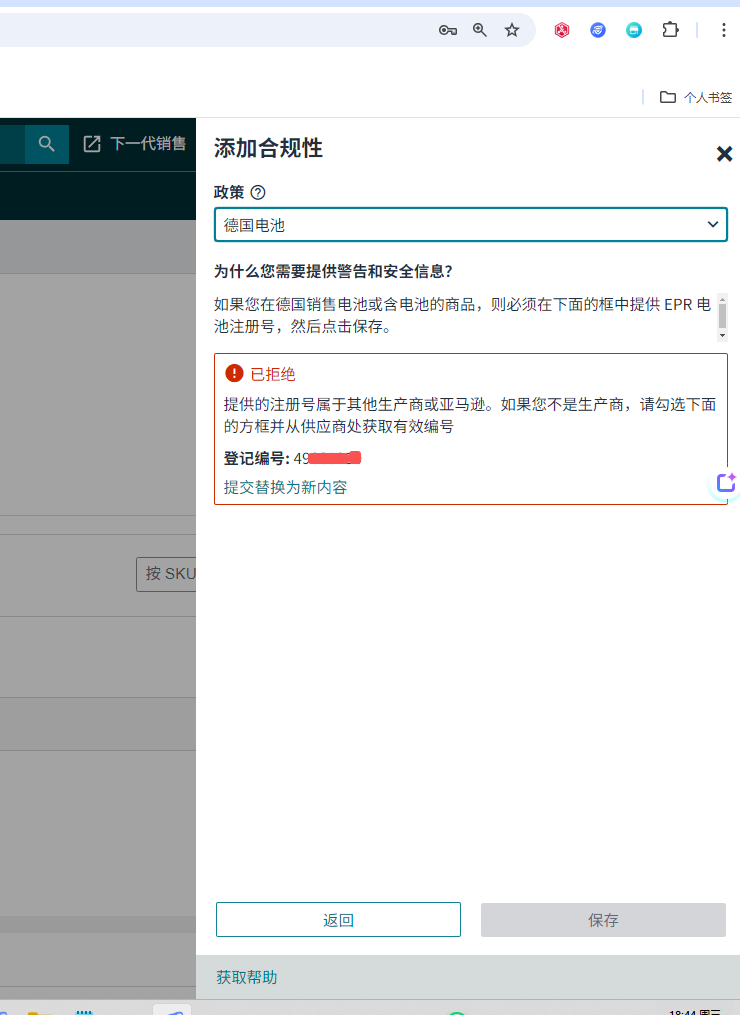Click the help icon next to 政策

click(x=258, y=192)
